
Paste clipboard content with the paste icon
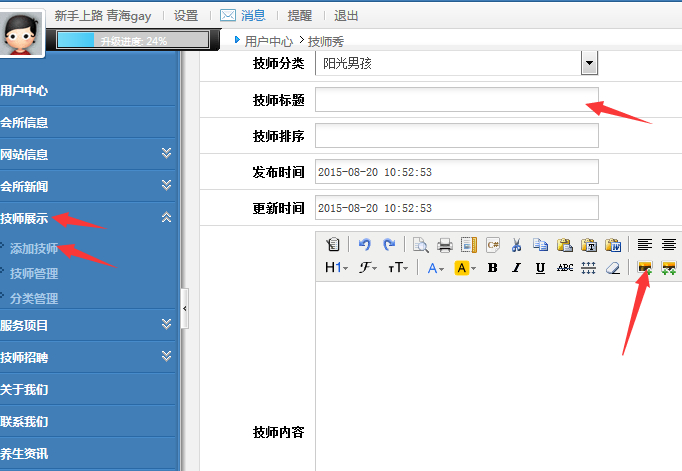click(565, 245)
